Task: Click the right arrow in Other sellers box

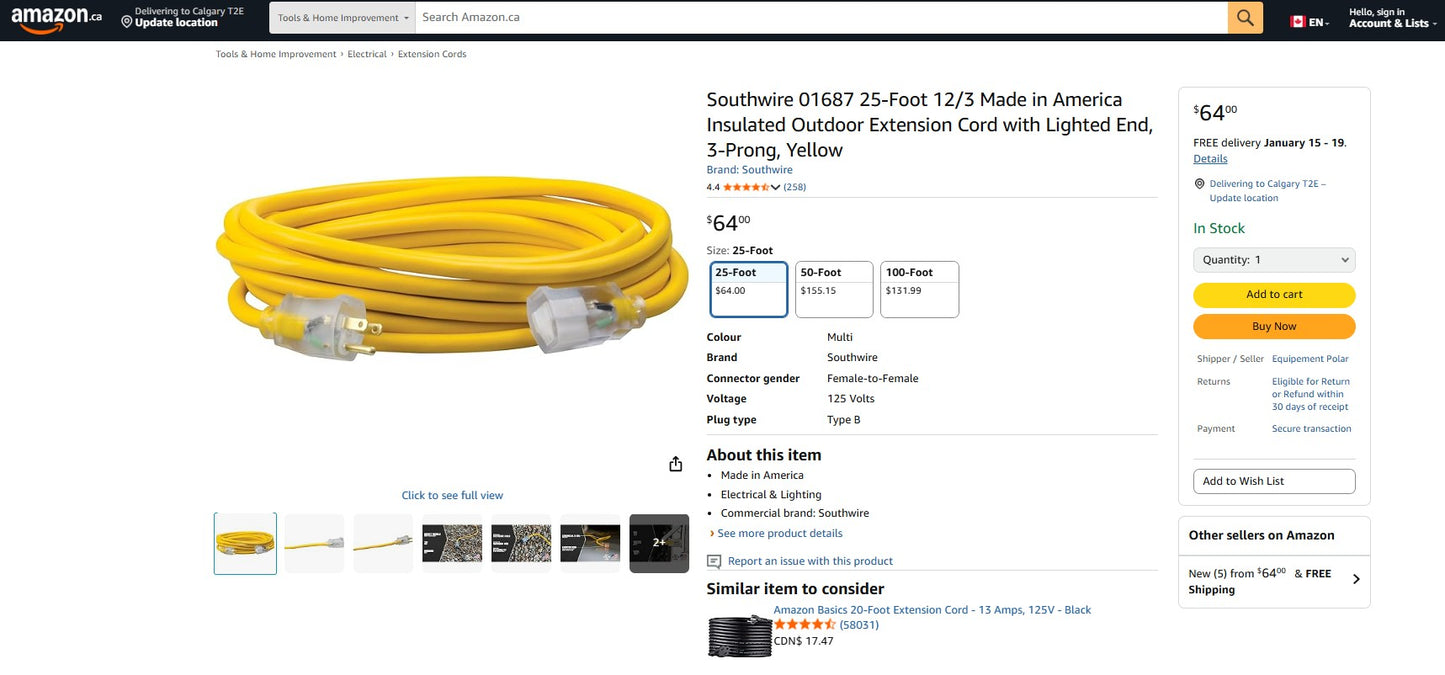Action: point(1355,578)
